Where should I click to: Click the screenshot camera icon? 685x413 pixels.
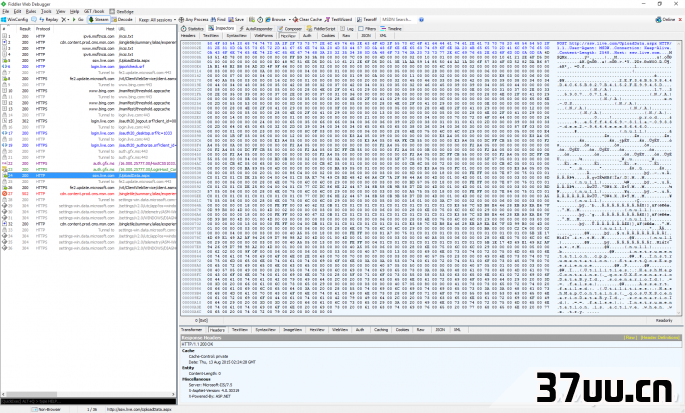coord(252,20)
